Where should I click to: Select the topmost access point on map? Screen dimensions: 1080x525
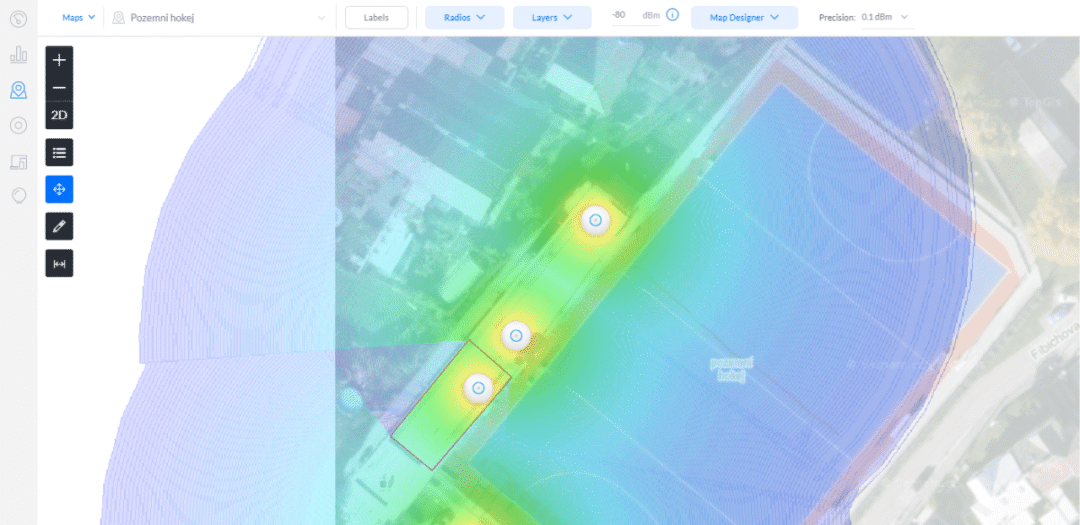[595, 219]
